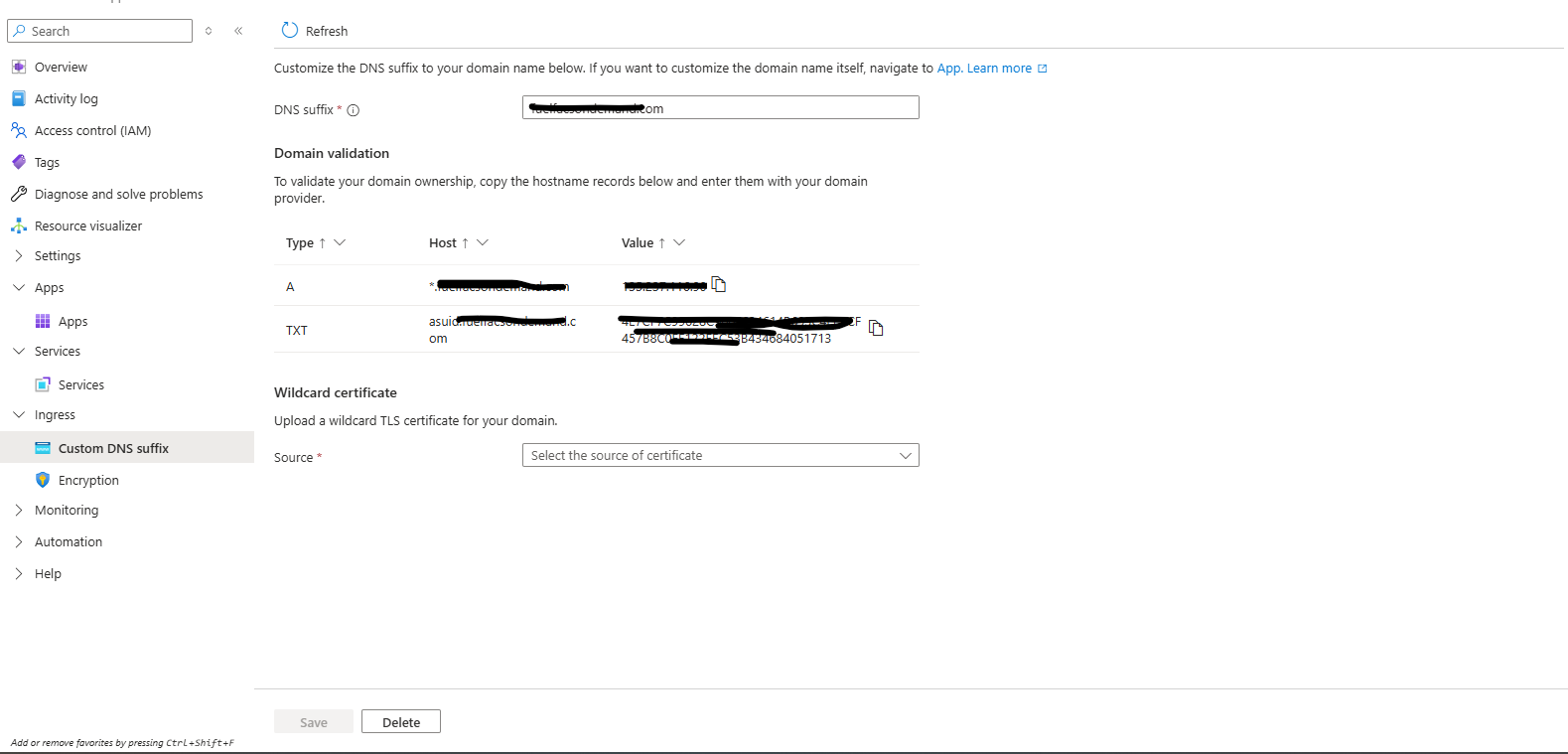Click the Services icon in sidebar
Viewport: 1568px width, 754px height.
click(x=43, y=384)
